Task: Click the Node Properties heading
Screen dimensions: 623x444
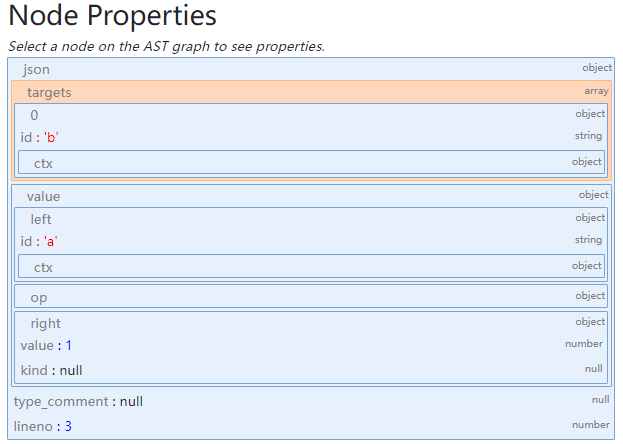Action: 112,17
